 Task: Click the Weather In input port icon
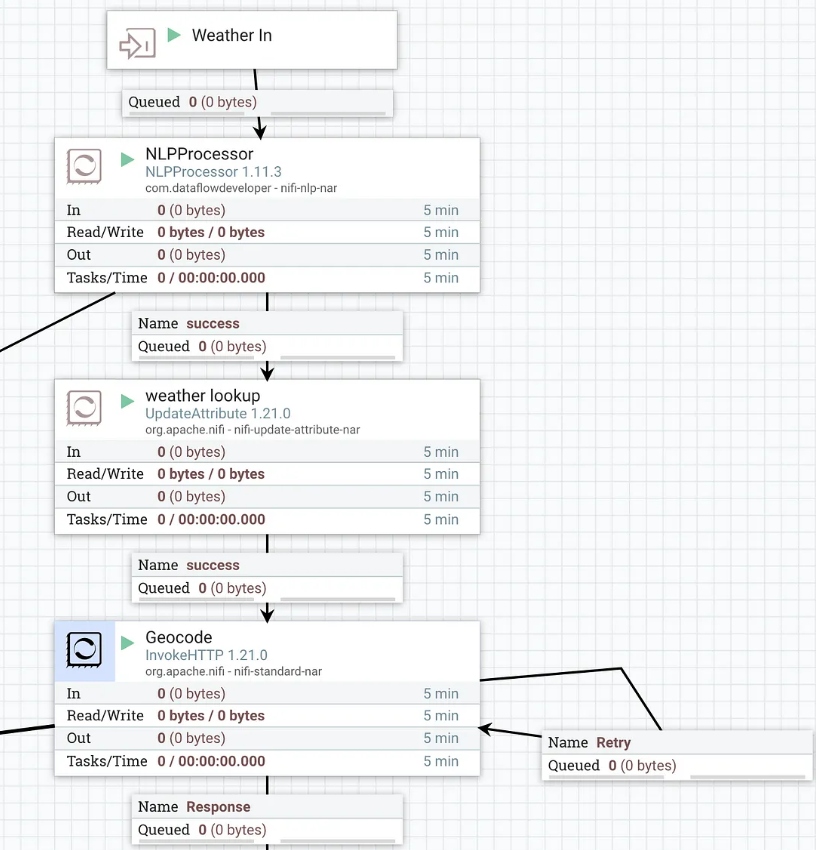coord(137,43)
